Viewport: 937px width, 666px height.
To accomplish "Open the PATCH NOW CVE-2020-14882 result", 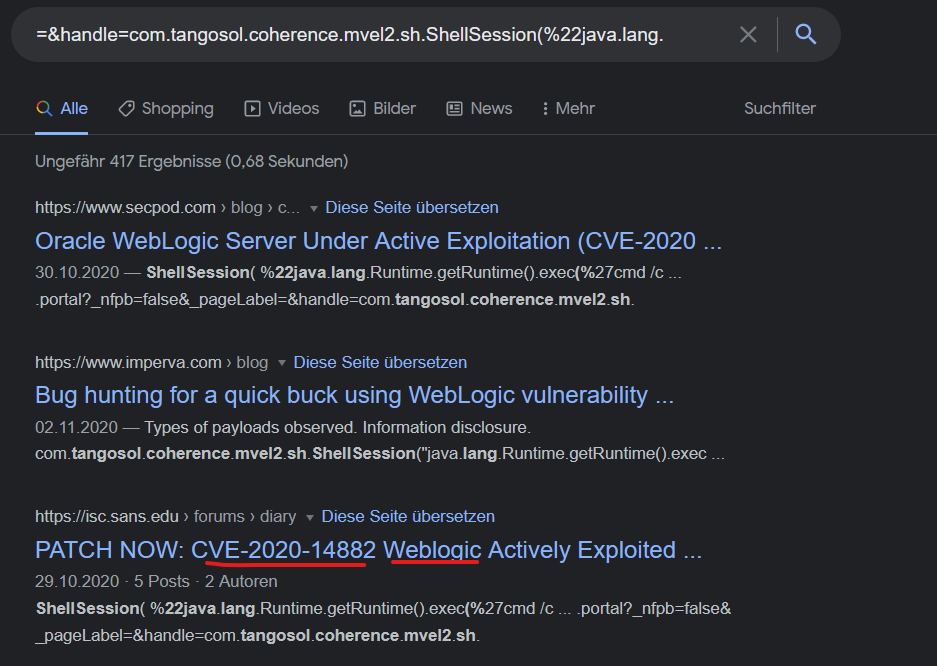I will coord(369,550).
